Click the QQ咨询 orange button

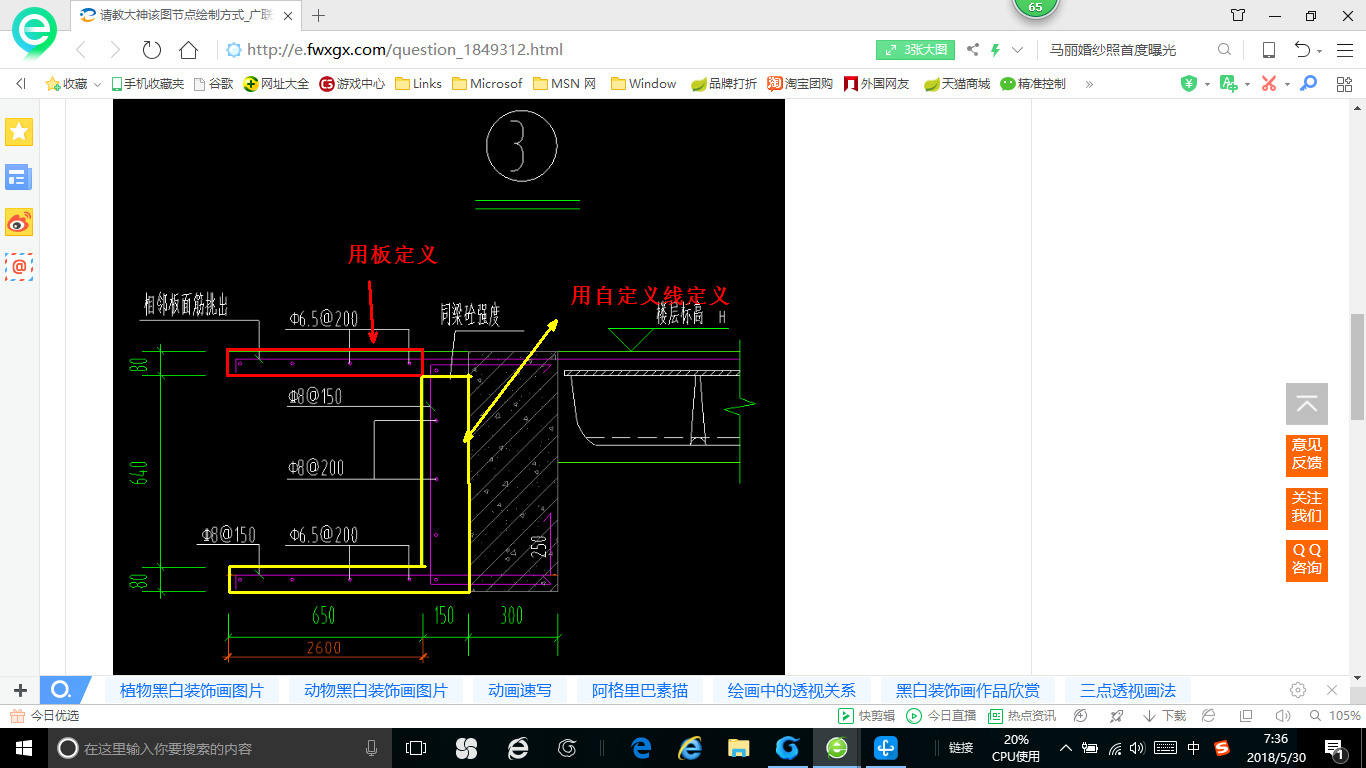1306,560
